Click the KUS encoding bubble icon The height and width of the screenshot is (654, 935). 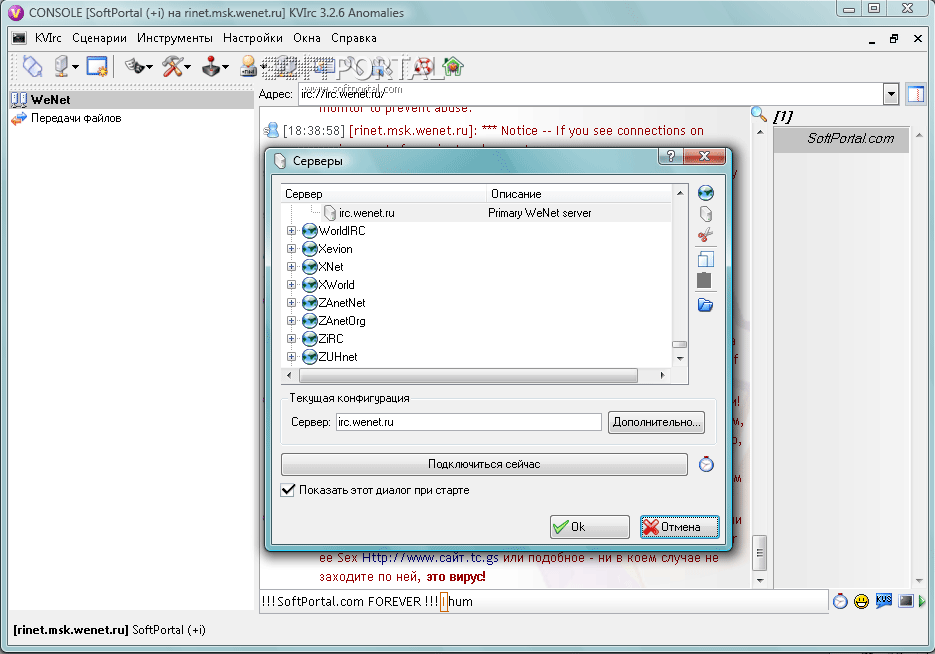click(884, 600)
